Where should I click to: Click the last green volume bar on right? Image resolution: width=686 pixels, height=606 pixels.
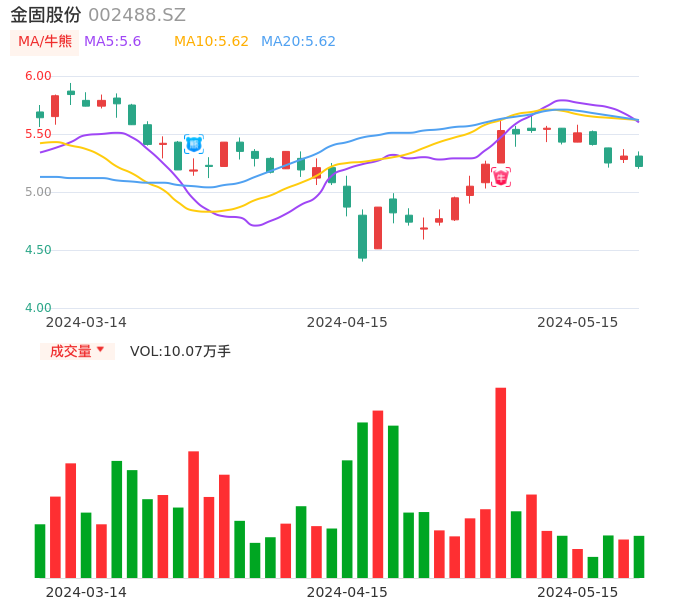pos(639,556)
